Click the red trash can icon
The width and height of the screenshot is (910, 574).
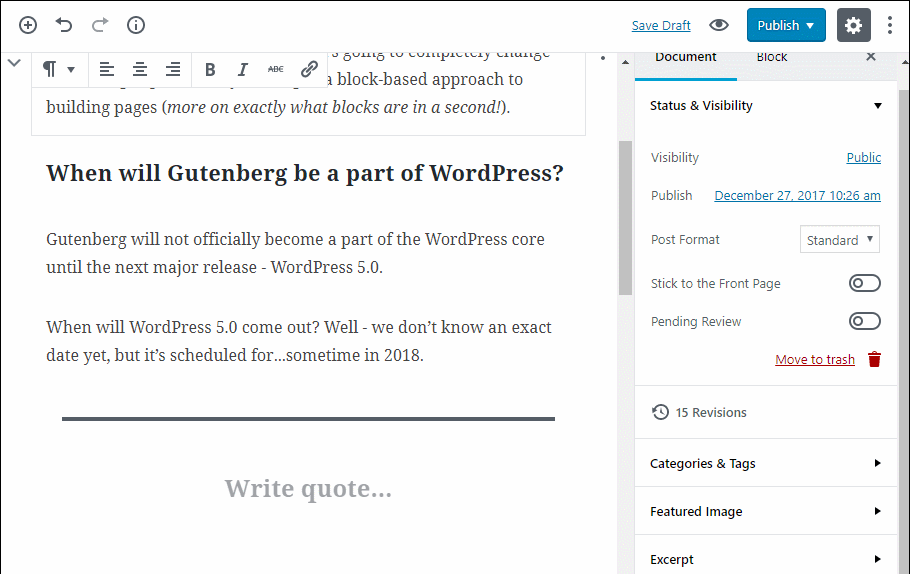click(874, 359)
